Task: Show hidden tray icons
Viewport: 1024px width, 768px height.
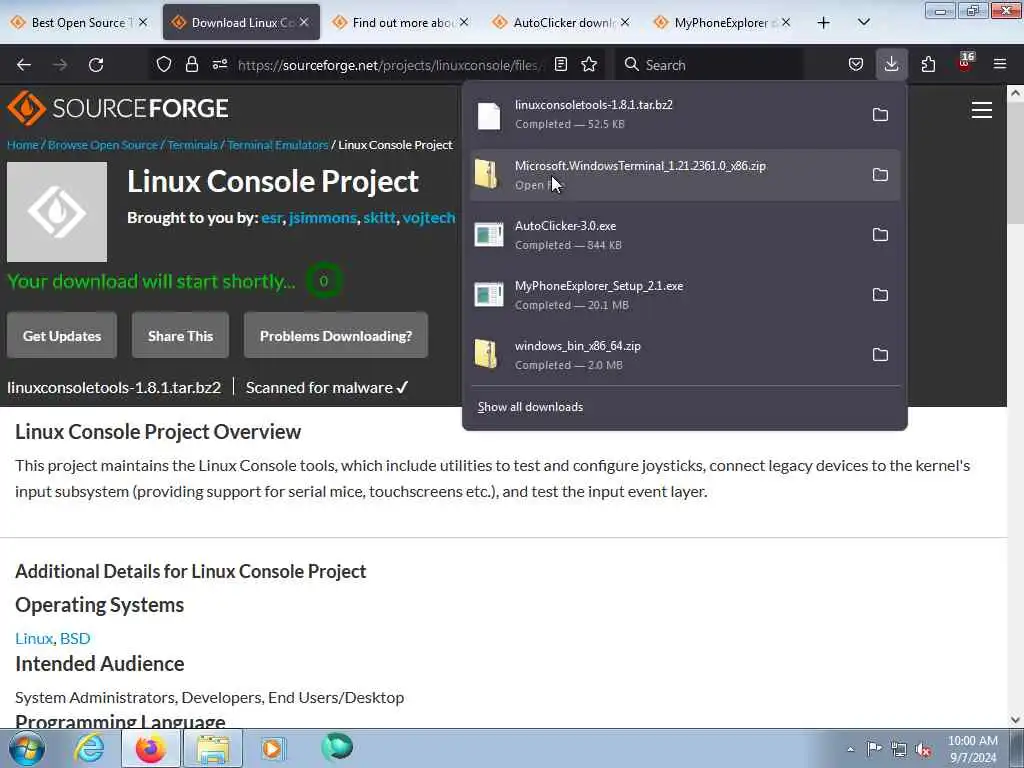Action: 850,749
